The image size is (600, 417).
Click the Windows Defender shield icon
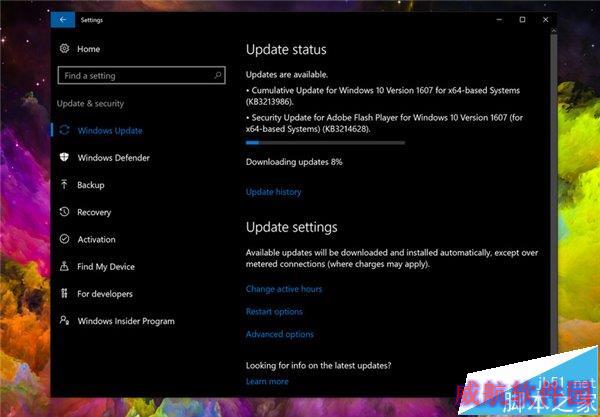point(64,157)
